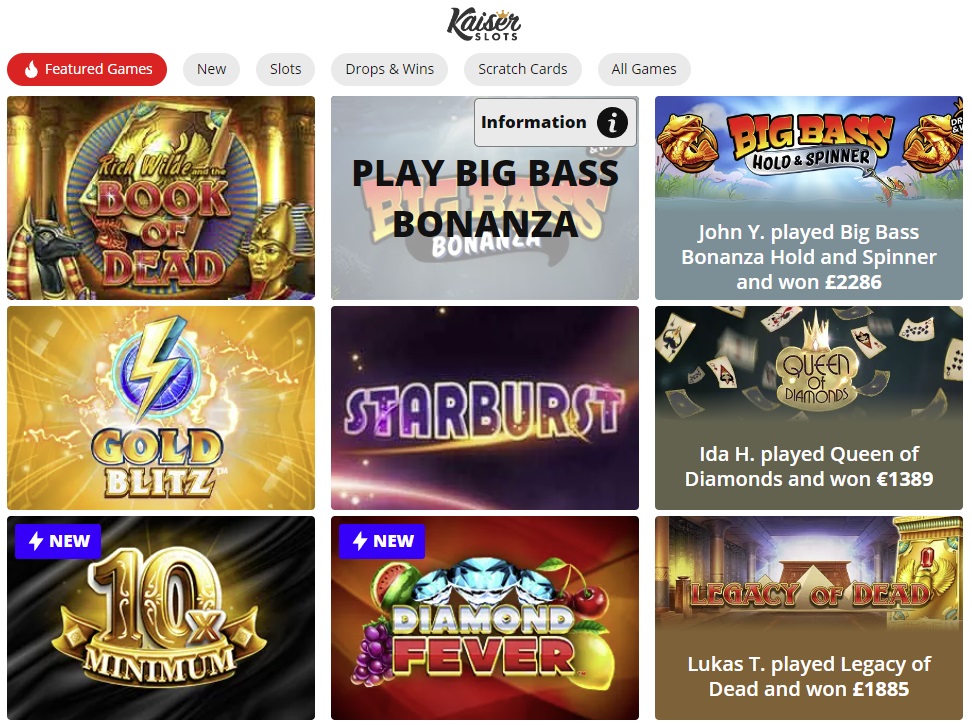
Task: Launch the Starburst game thumbnail
Action: [x=485, y=408]
